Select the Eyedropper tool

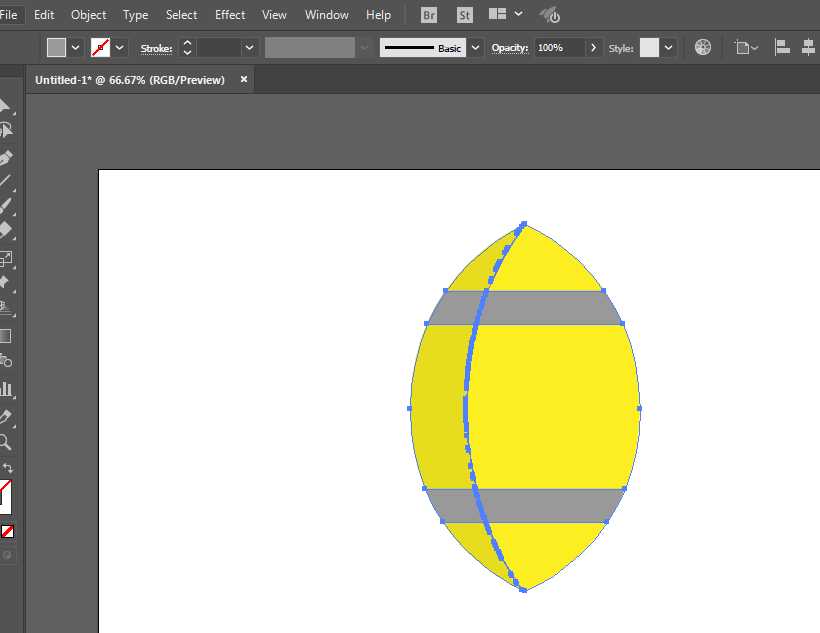click(5, 416)
